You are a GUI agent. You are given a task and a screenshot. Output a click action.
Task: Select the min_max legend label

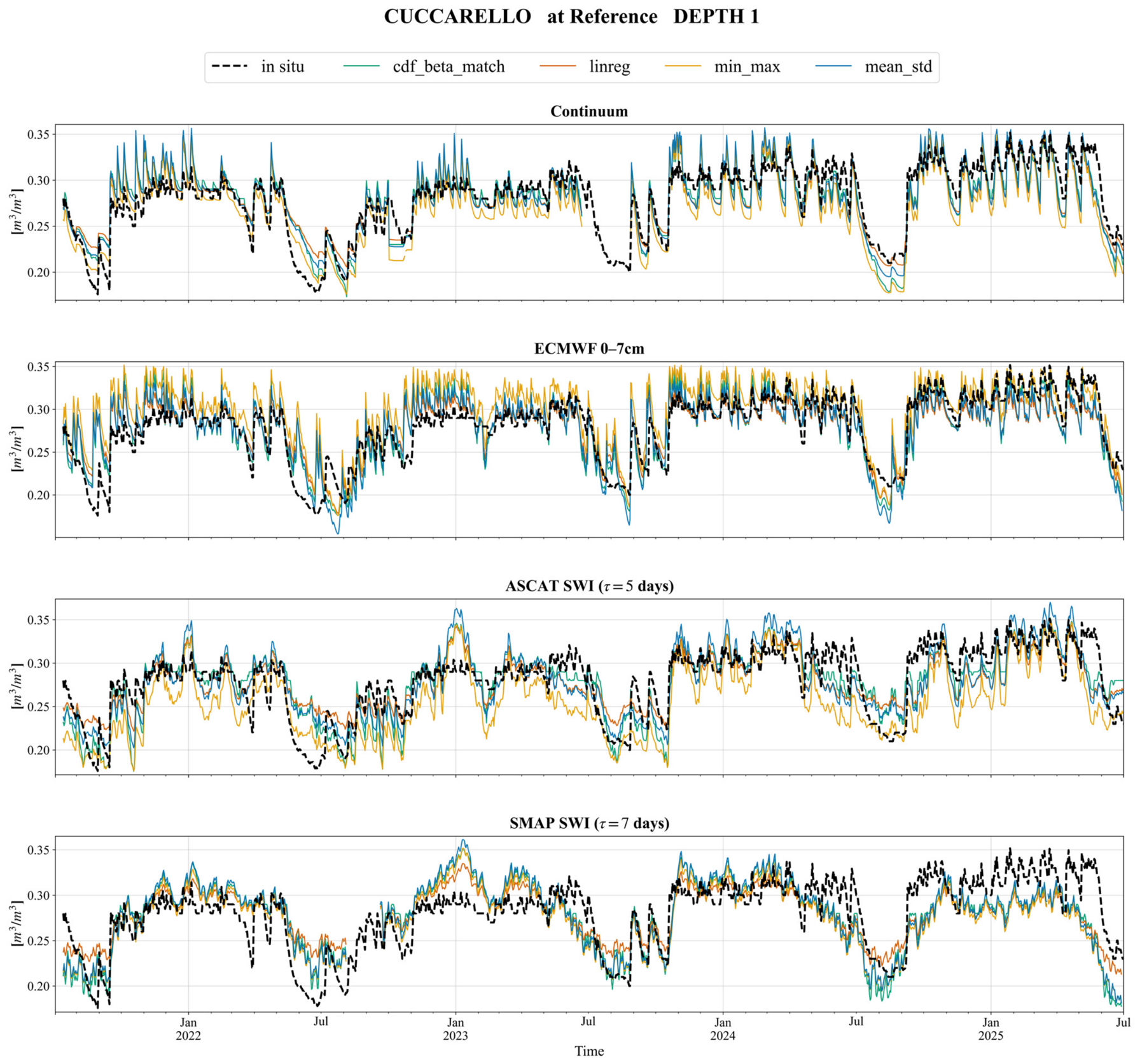click(747, 67)
